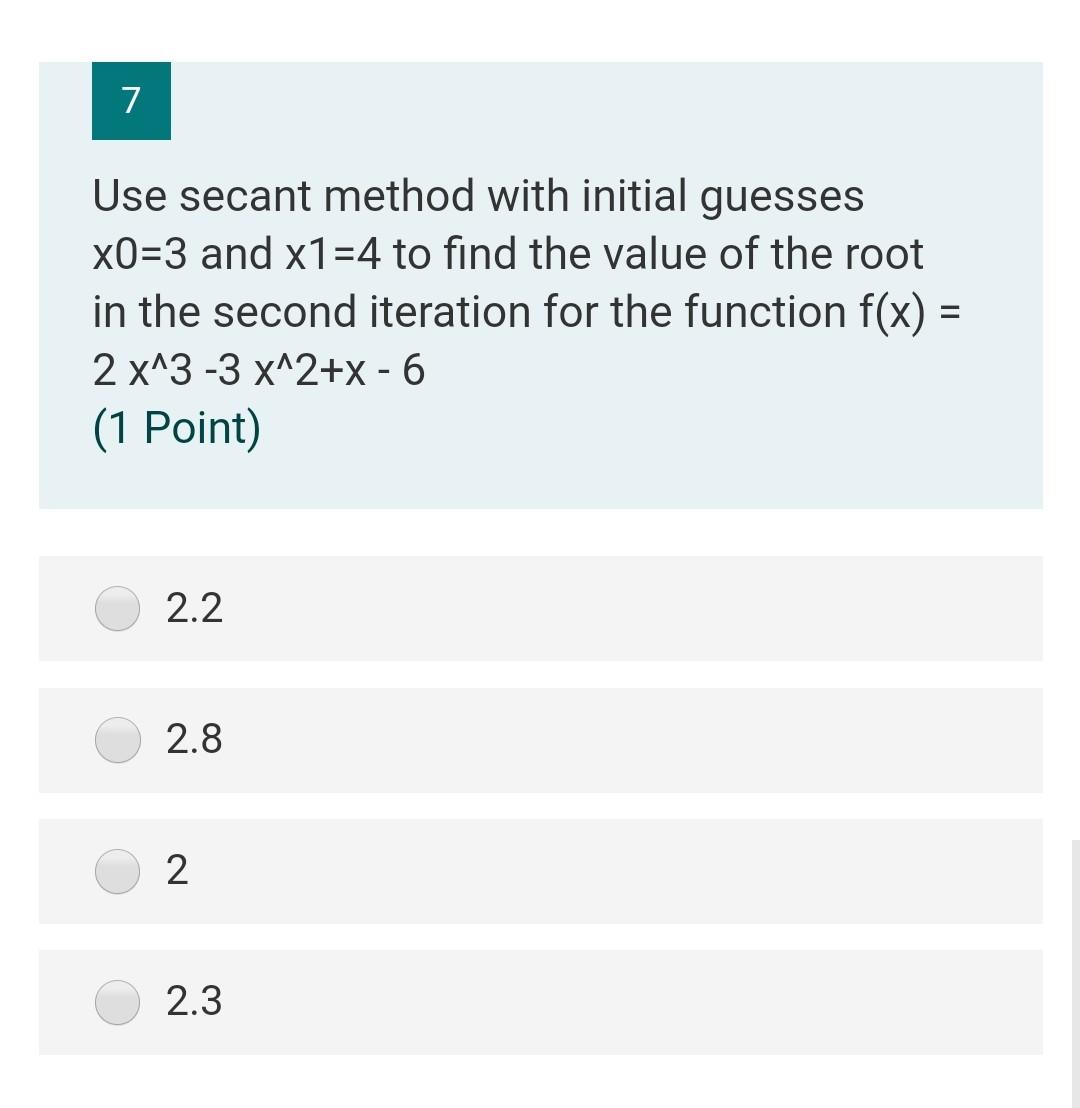Choose the answer option row labeled 2.8
Viewport: 1080px width, 1108px height.
pos(540,741)
